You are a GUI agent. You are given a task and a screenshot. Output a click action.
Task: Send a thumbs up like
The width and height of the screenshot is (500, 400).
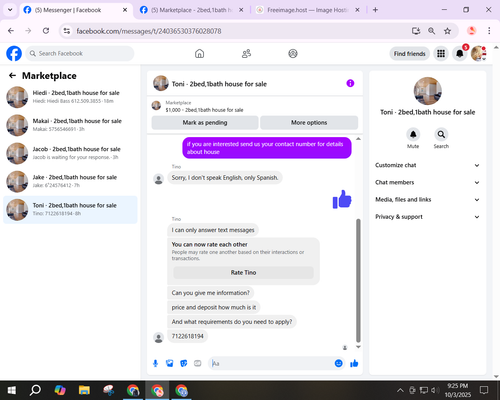(354, 363)
